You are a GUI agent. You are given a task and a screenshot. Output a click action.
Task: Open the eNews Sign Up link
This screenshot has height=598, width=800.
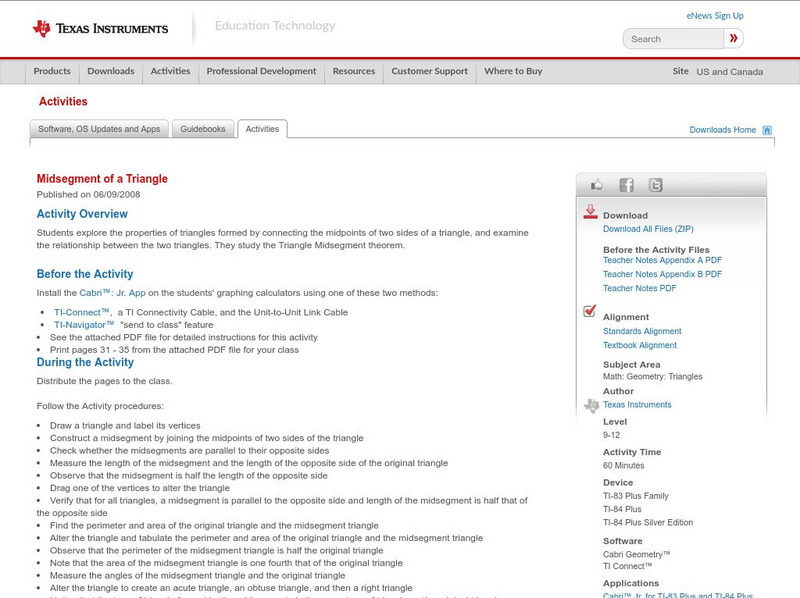tap(715, 16)
